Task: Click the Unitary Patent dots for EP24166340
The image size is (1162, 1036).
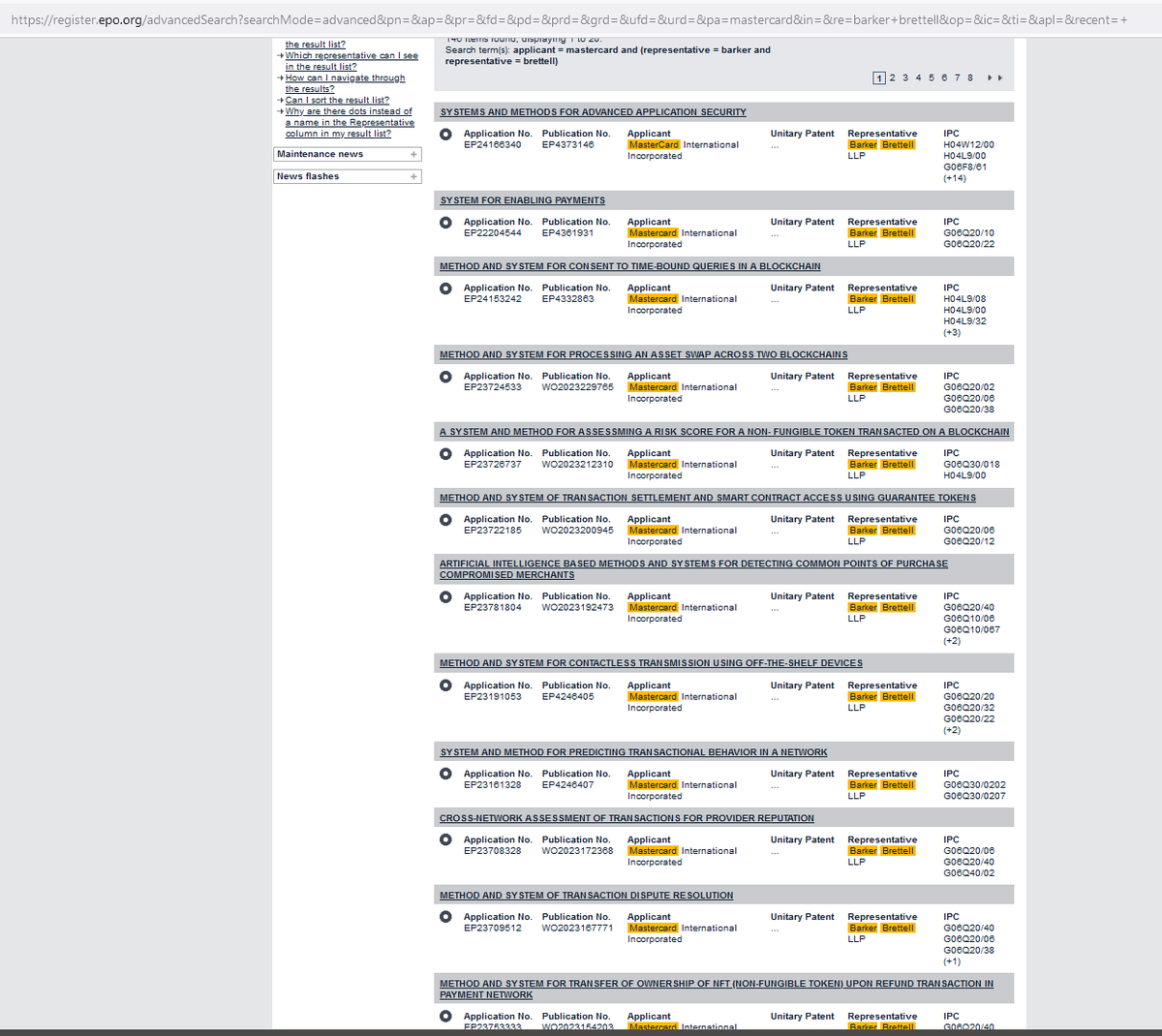Action: click(775, 146)
